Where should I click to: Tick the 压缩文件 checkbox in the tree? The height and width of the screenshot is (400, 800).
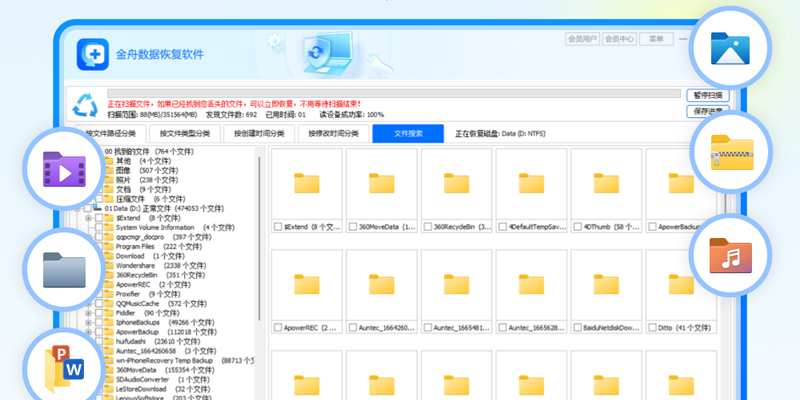pyautogui.click(x=99, y=199)
